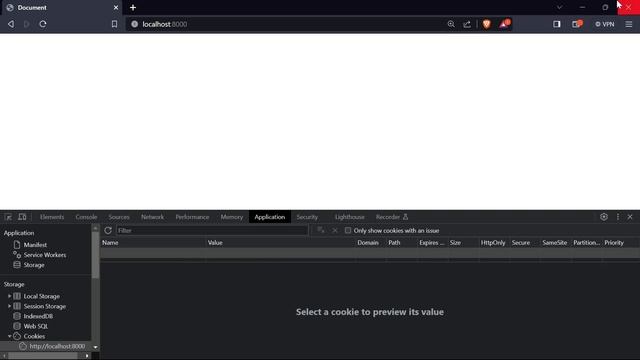640x360 pixels.
Task: Reload the localhost page
Action: 43,24
